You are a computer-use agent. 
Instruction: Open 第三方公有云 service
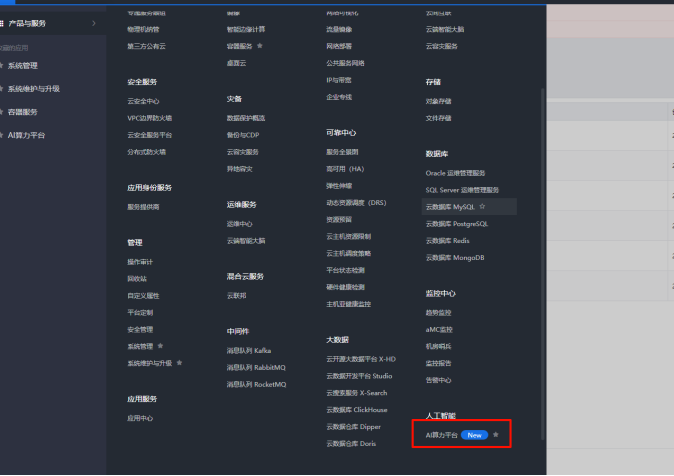tap(146, 46)
